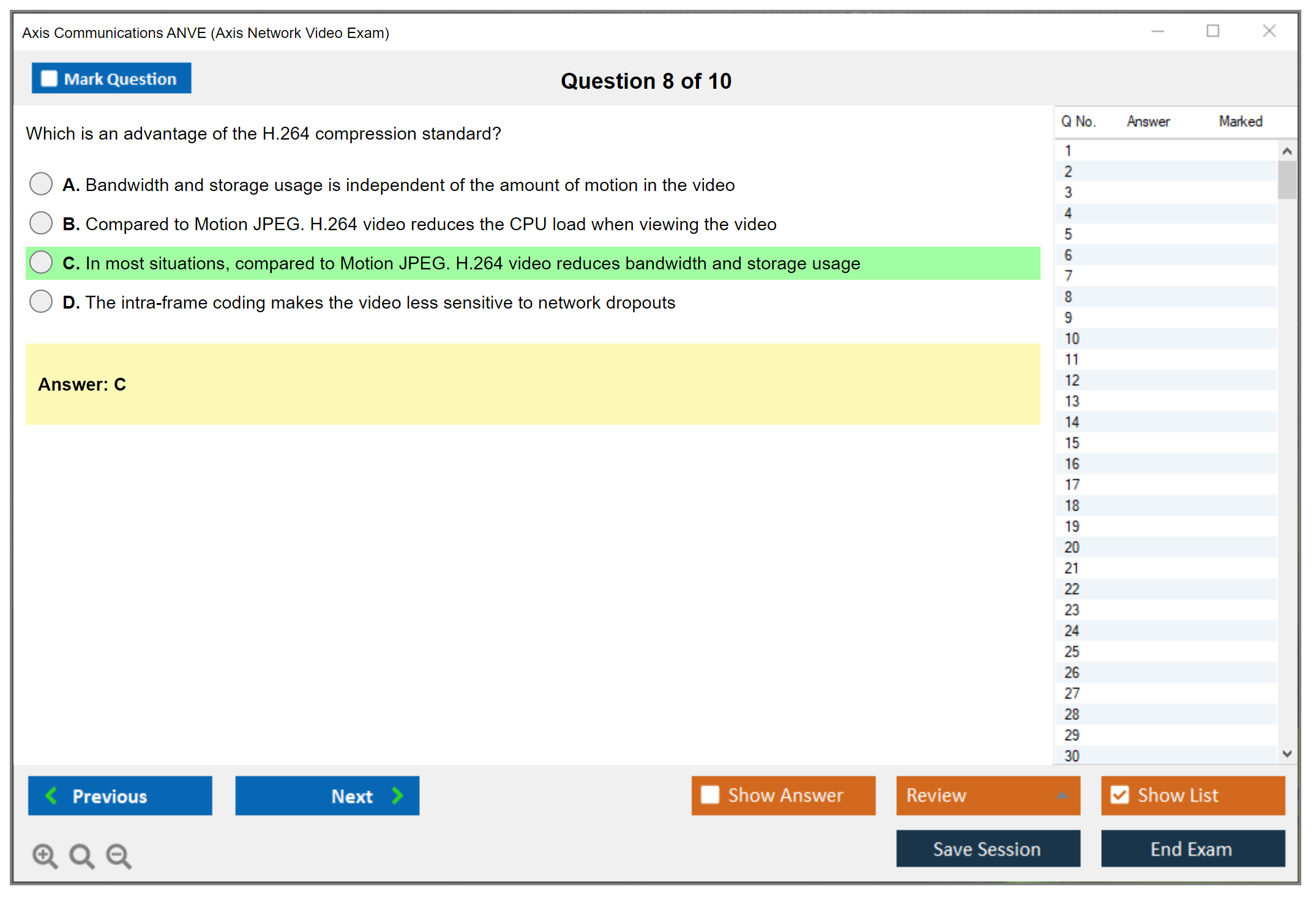The height and width of the screenshot is (900, 1316).
Task: Click the reset zoom magnifier icon
Action: point(81,855)
